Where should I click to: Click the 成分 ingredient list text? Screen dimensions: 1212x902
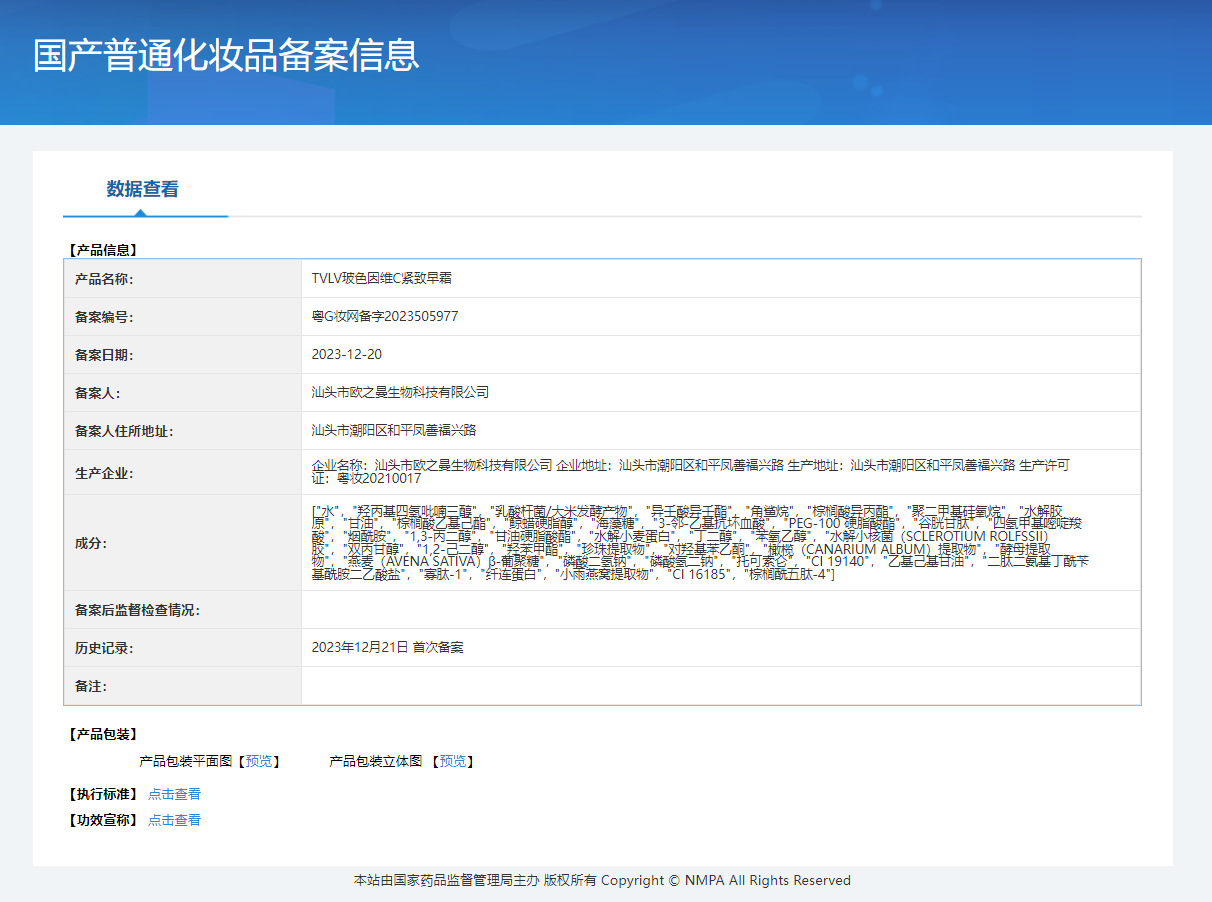coord(700,542)
